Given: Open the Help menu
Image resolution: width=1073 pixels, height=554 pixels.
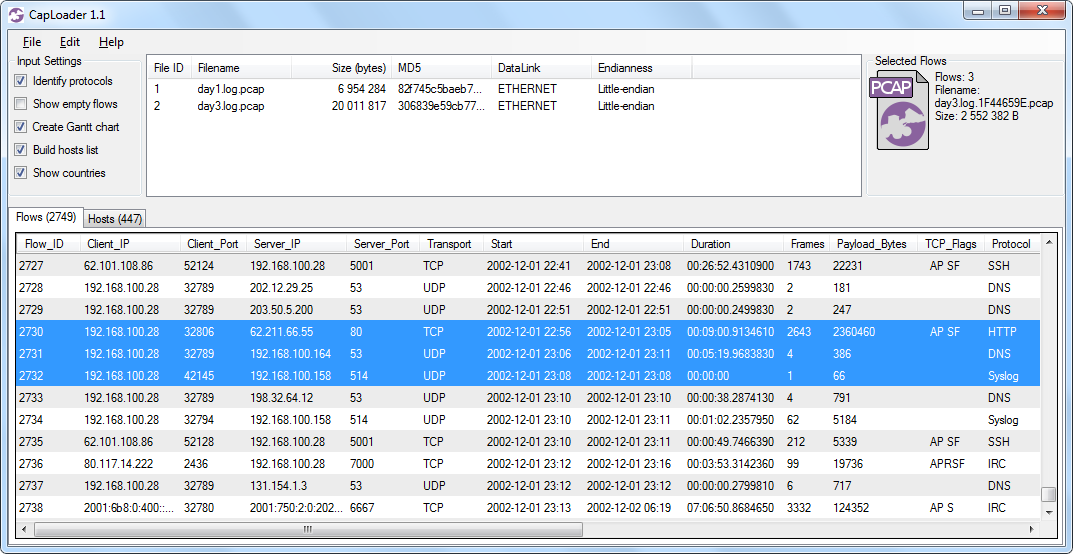Looking at the screenshot, I should (111, 42).
